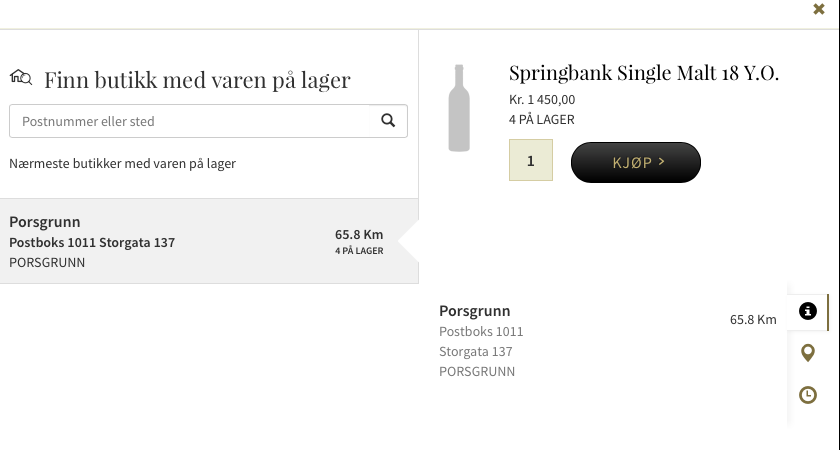840x450 pixels.
Task: Click the quantity field showing 1
Action: (x=531, y=161)
